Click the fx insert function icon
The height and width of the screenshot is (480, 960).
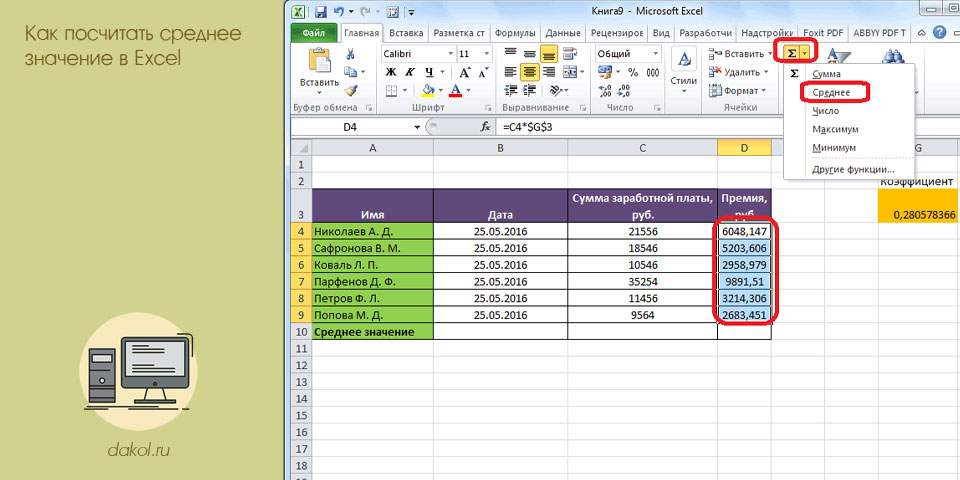pyautogui.click(x=486, y=127)
